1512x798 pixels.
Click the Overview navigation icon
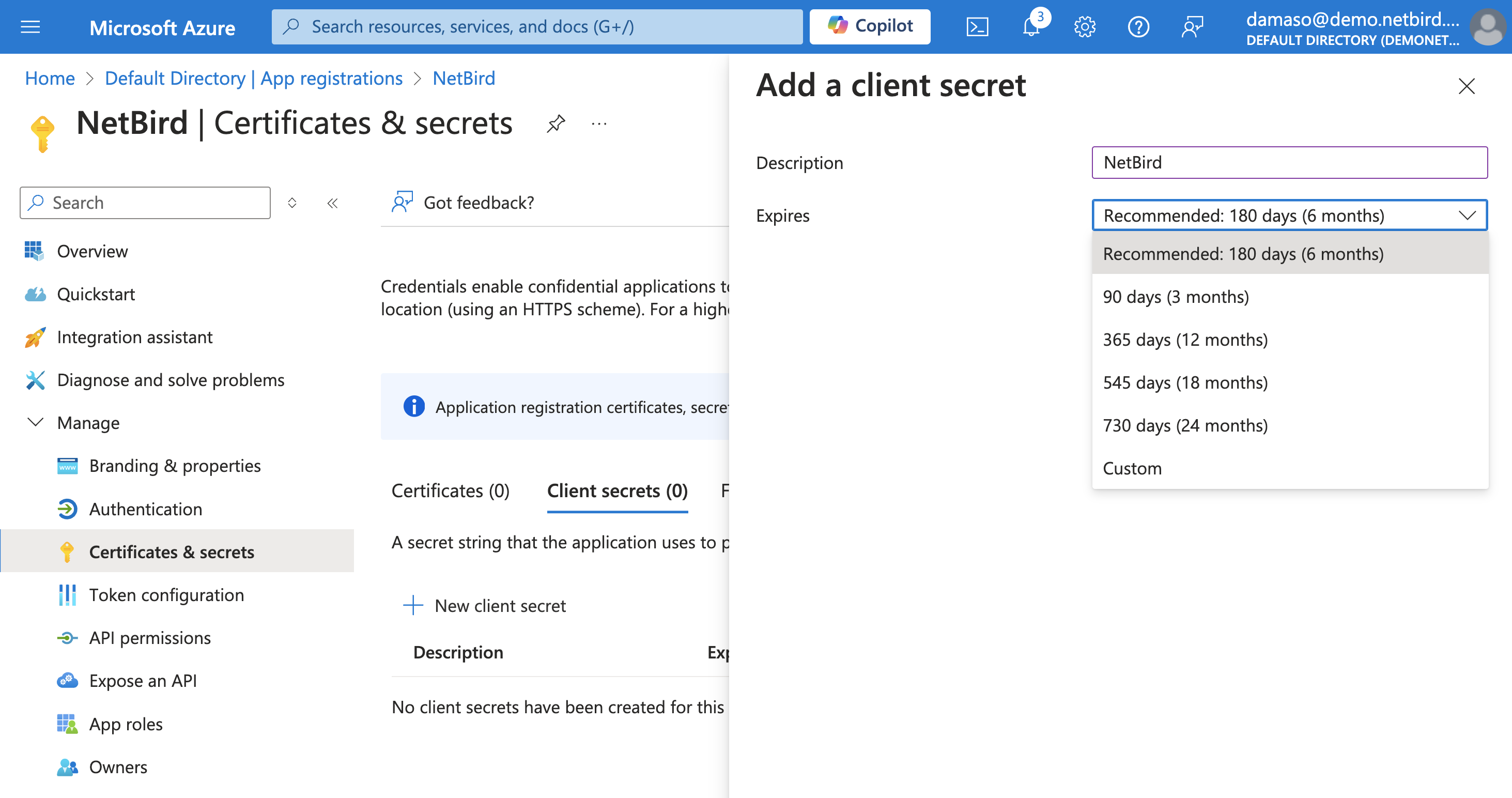[x=34, y=251]
